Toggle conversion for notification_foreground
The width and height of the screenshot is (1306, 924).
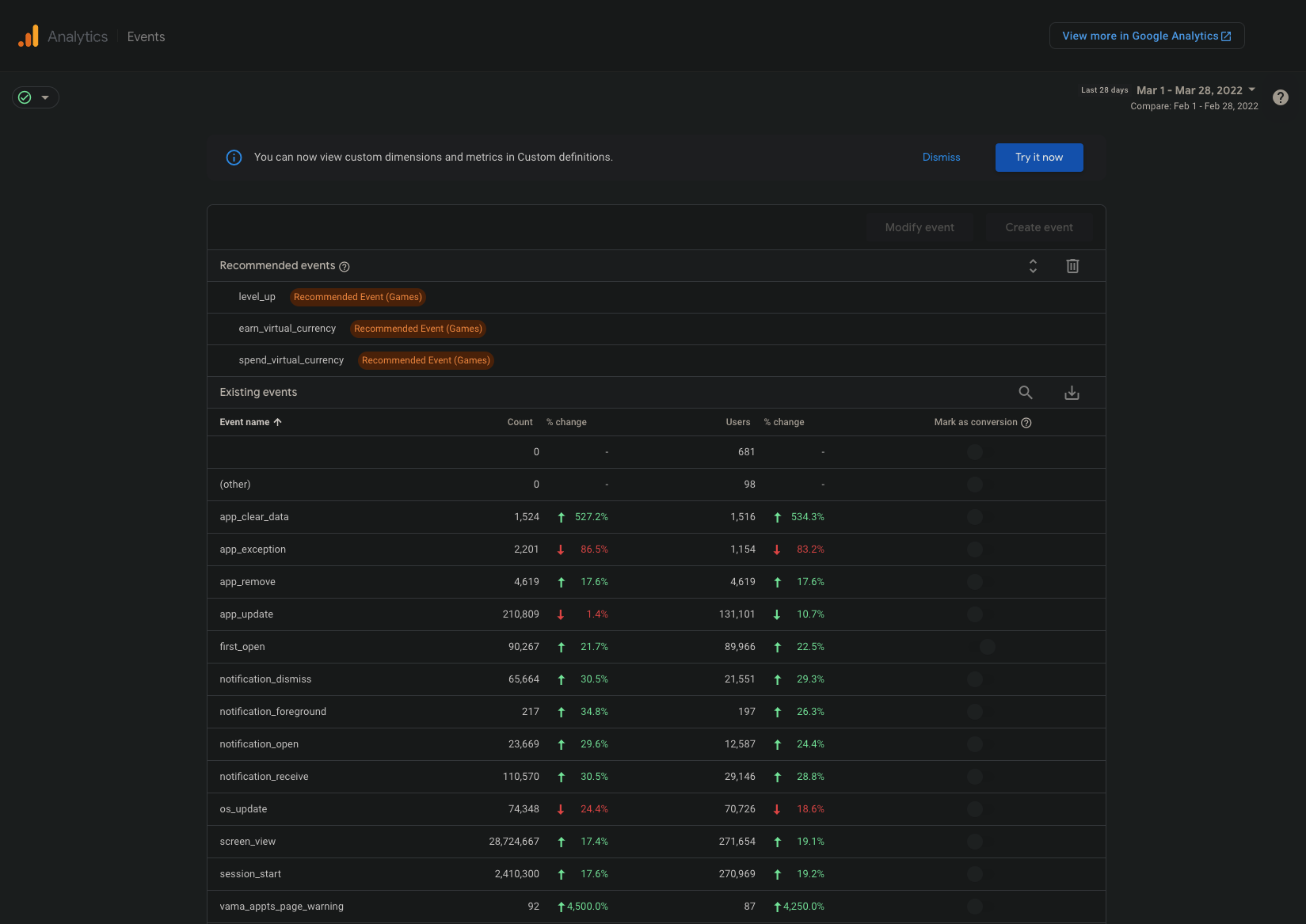pos(975,712)
